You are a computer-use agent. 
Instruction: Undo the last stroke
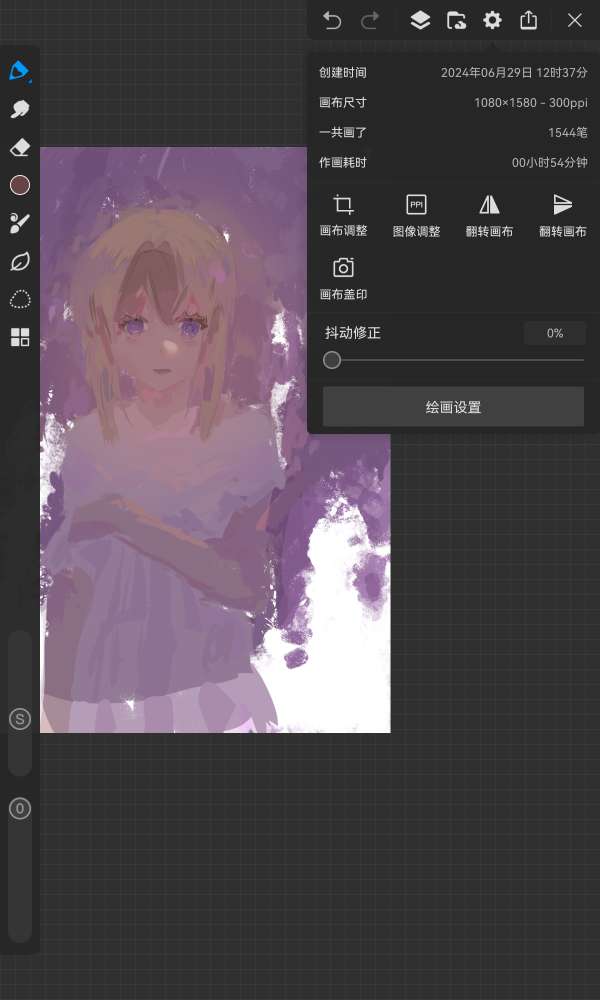pos(333,20)
